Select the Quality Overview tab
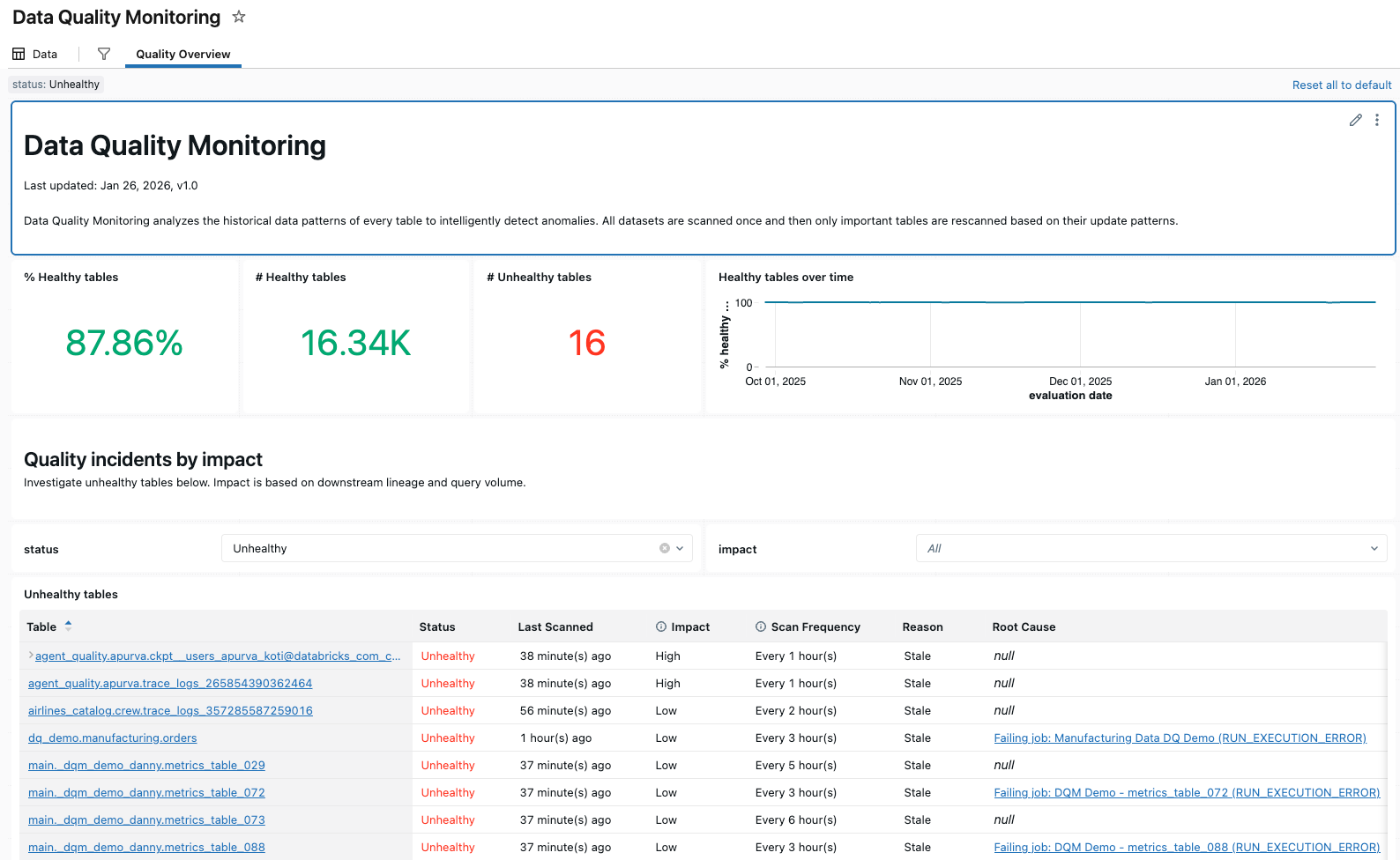 click(182, 54)
